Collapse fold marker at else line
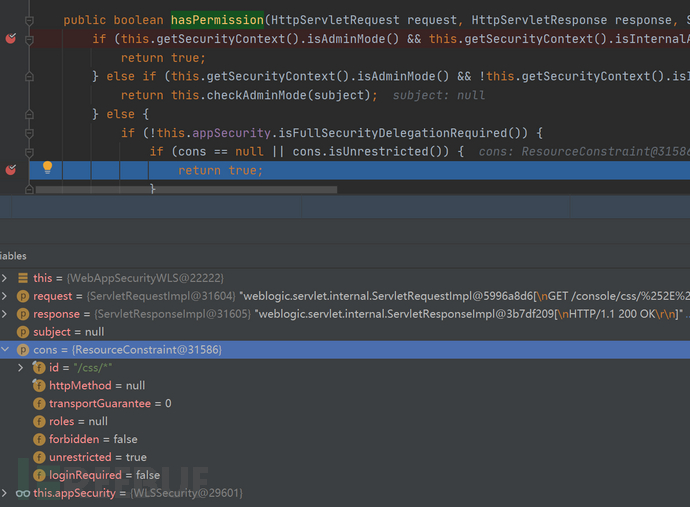Viewport: 690px width, 507px height. [x=29, y=114]
